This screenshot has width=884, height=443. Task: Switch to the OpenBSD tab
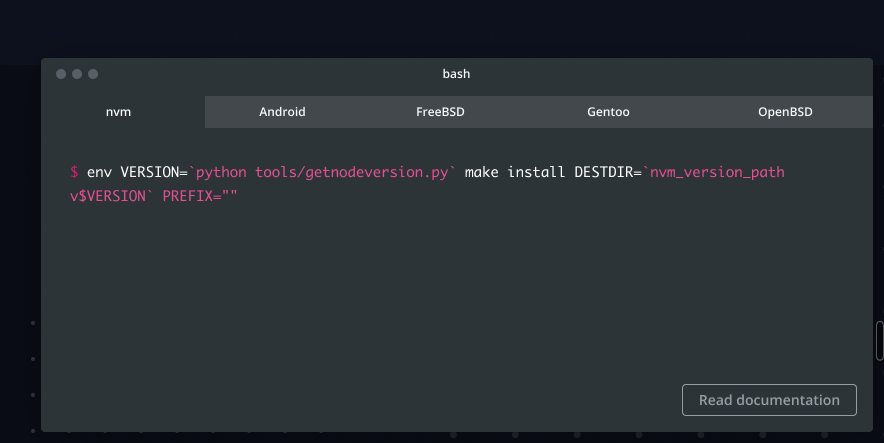785,112
